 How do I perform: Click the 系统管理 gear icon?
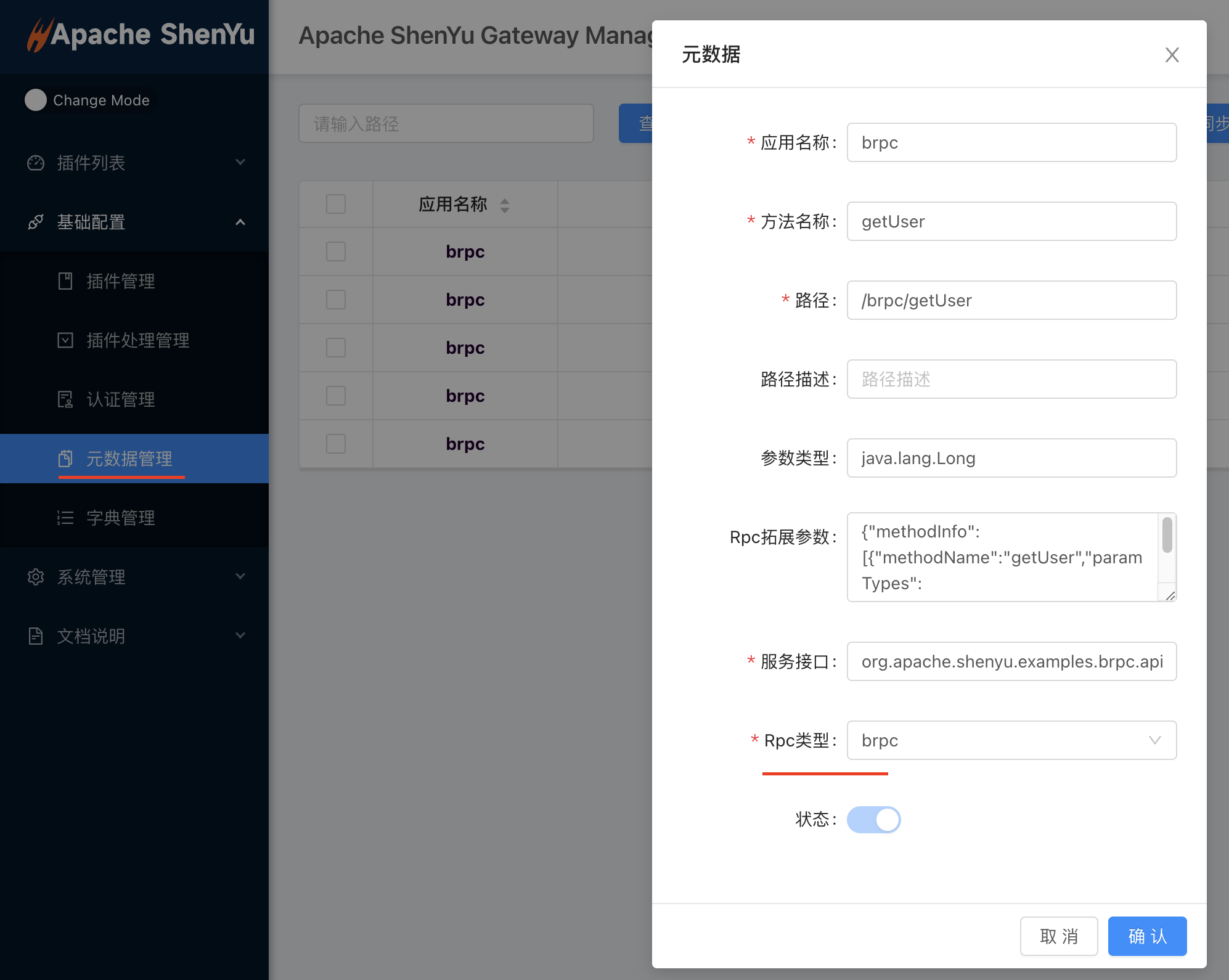36,577
